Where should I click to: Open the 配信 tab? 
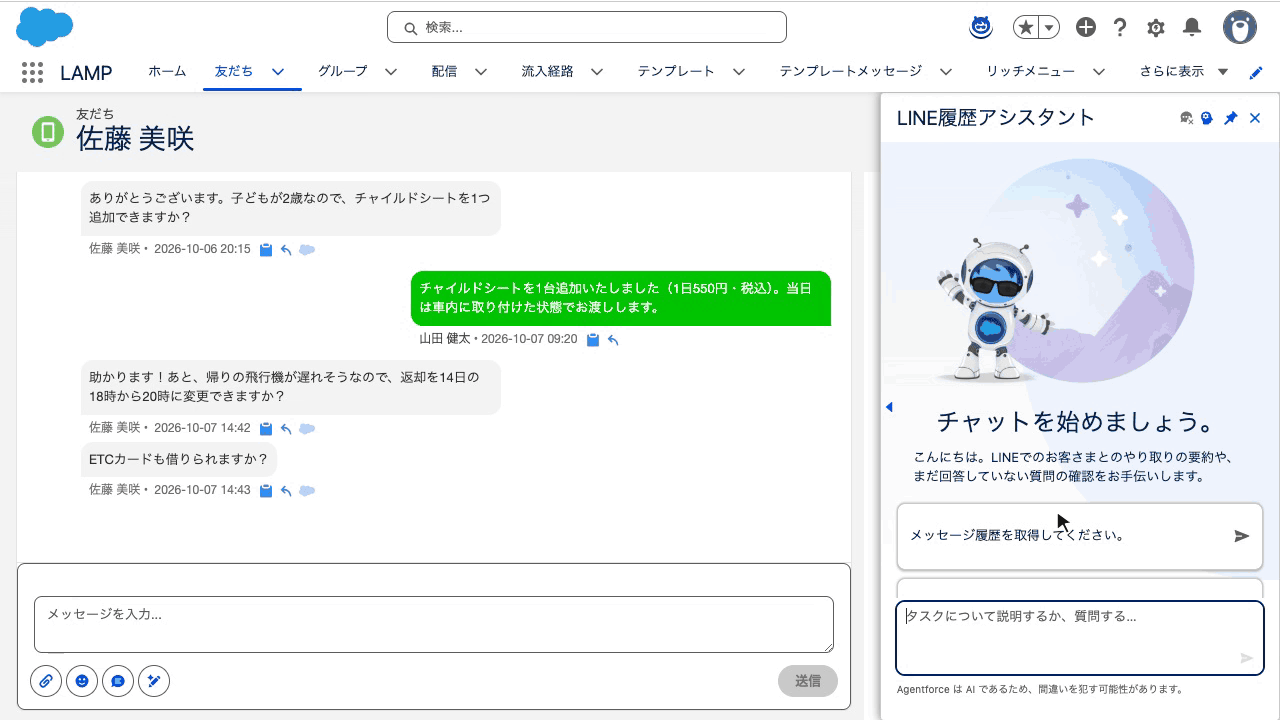click(445, 71)
